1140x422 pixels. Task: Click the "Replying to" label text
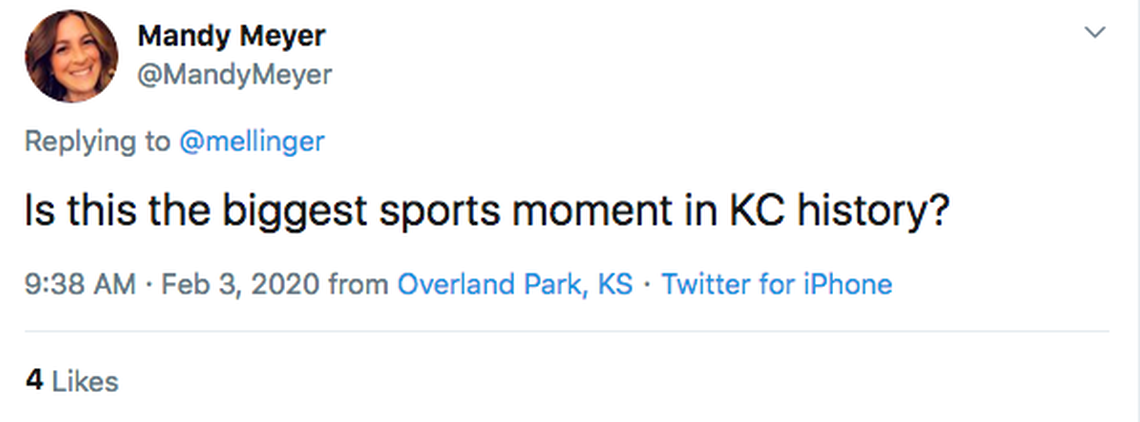point(97,142)
